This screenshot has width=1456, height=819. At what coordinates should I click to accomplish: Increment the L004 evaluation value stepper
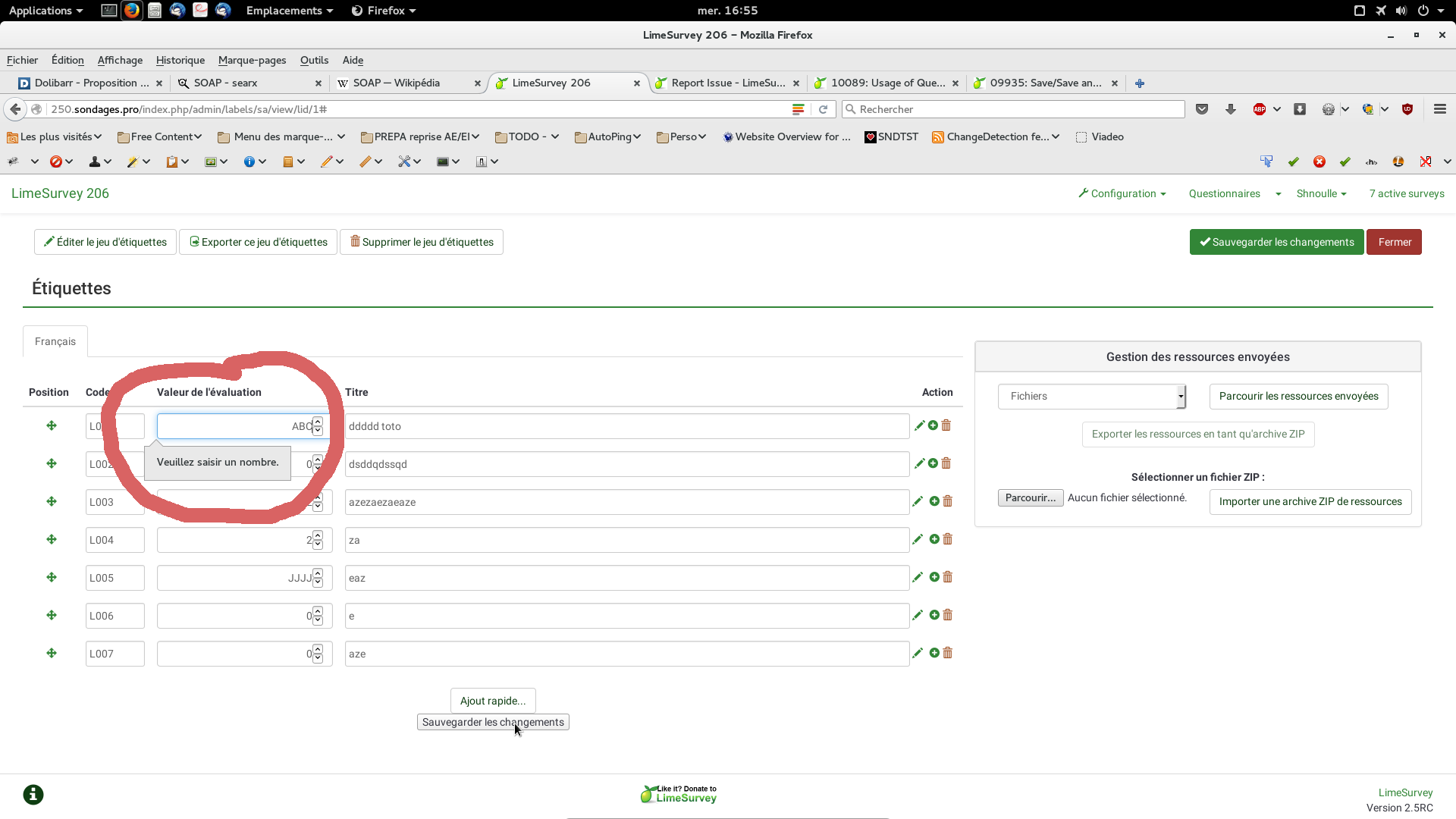click(x=318, y=535)
